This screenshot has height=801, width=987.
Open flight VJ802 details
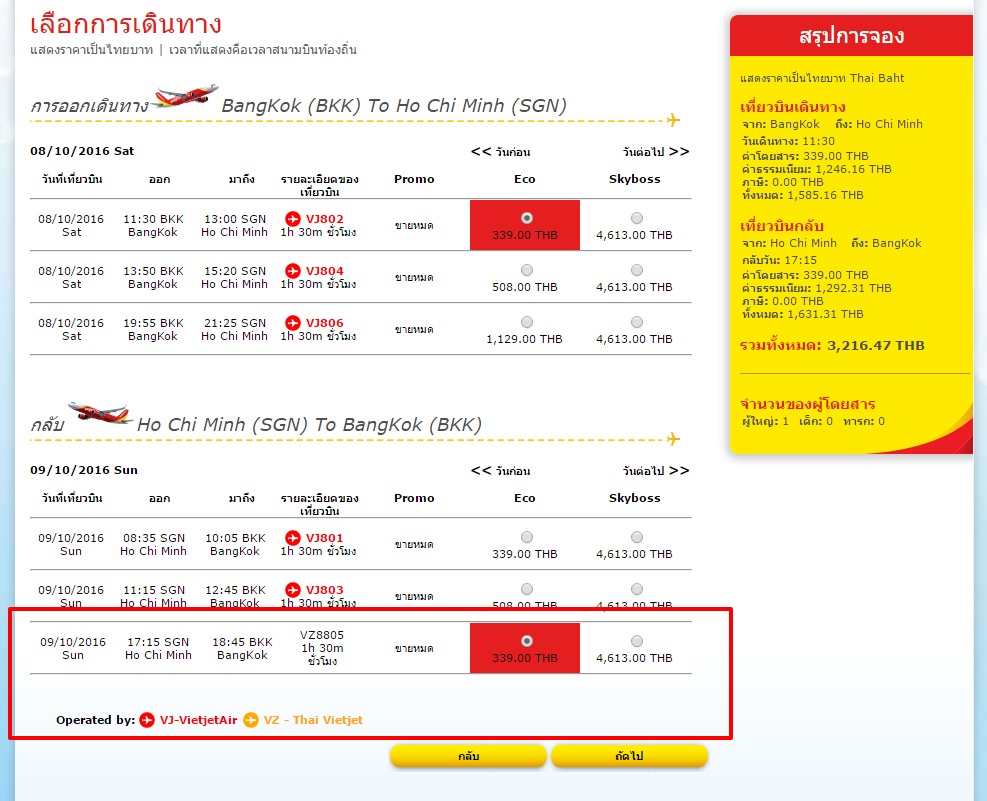point(325,218)
